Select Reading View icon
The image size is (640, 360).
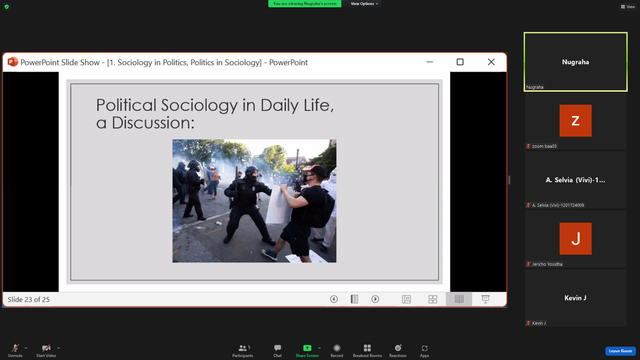tap(459, 299)
